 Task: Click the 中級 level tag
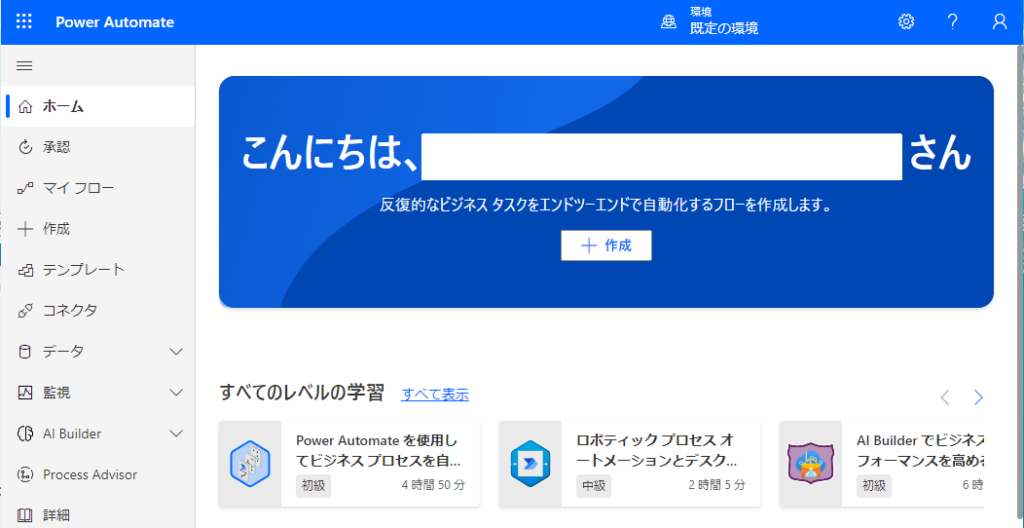coord(594,486)
